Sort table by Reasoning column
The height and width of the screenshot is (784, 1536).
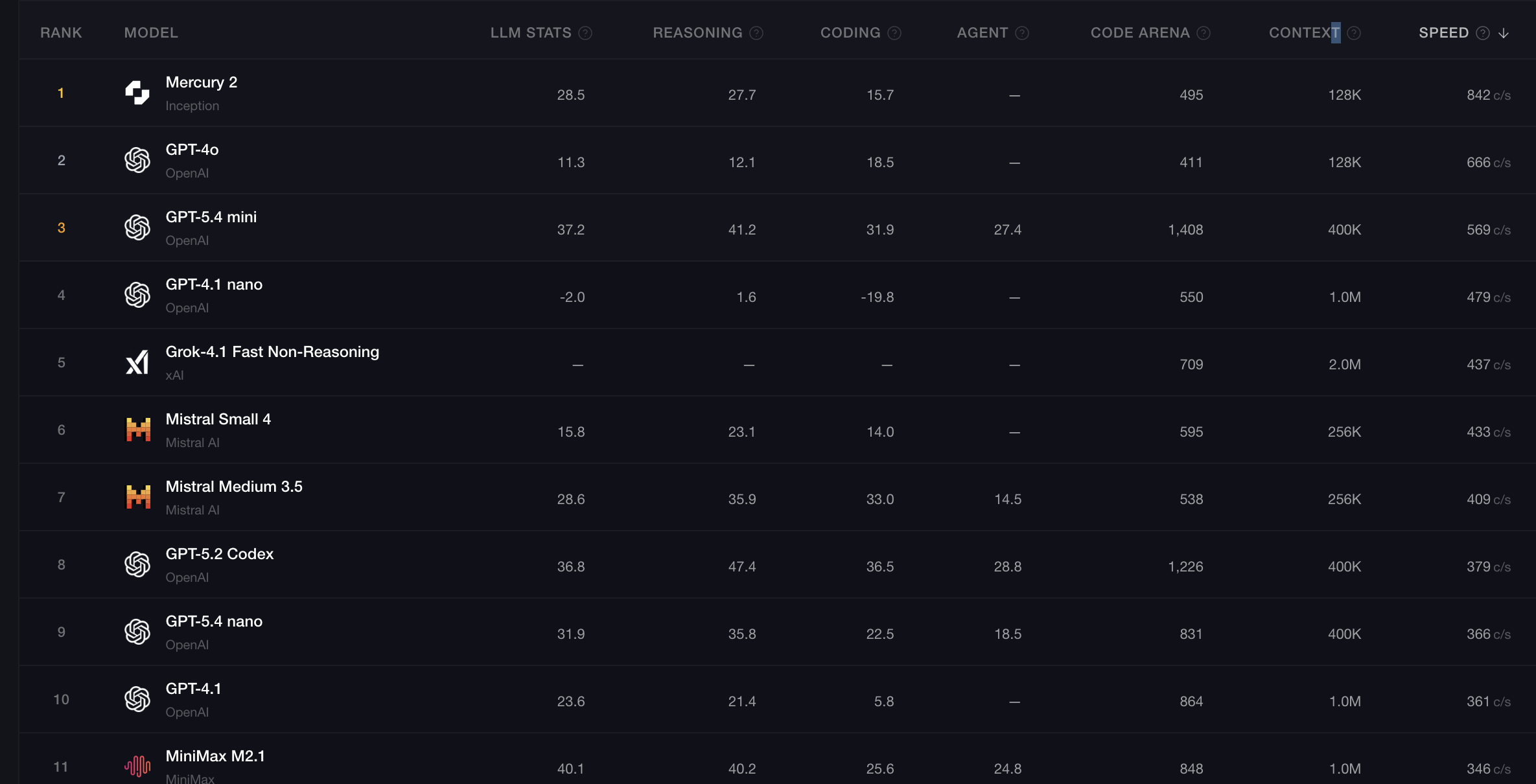point(697,33)
